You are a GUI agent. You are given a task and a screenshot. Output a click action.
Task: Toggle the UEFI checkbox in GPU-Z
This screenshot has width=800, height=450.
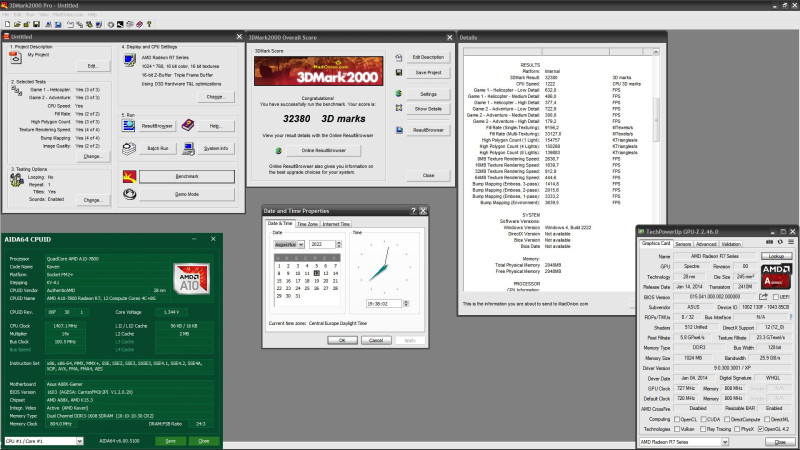[776, 296]
